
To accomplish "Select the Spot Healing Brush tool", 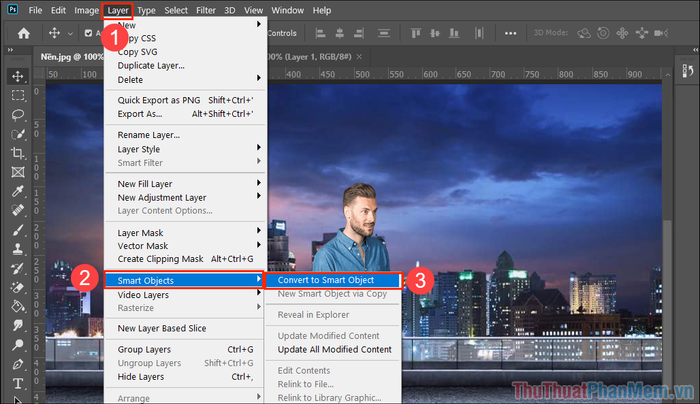I will tap(17, 210).
